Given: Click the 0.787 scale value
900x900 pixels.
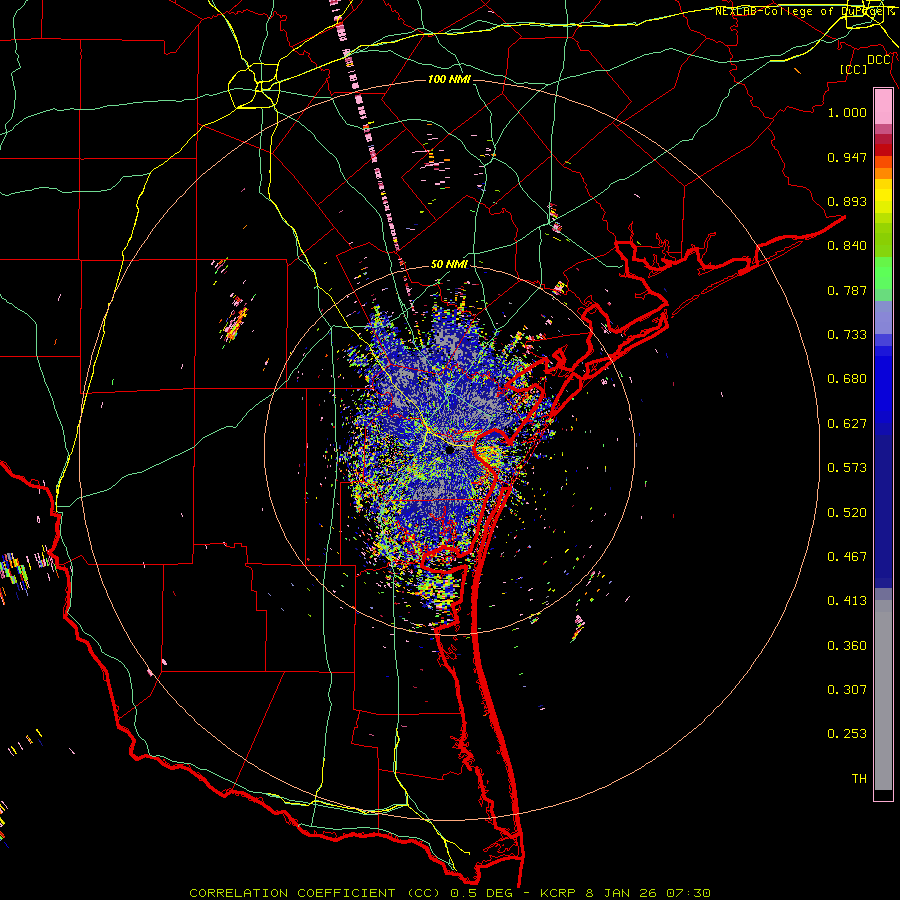Looking at the screenshot, I should pyautogui.click(x=847, y=290).
